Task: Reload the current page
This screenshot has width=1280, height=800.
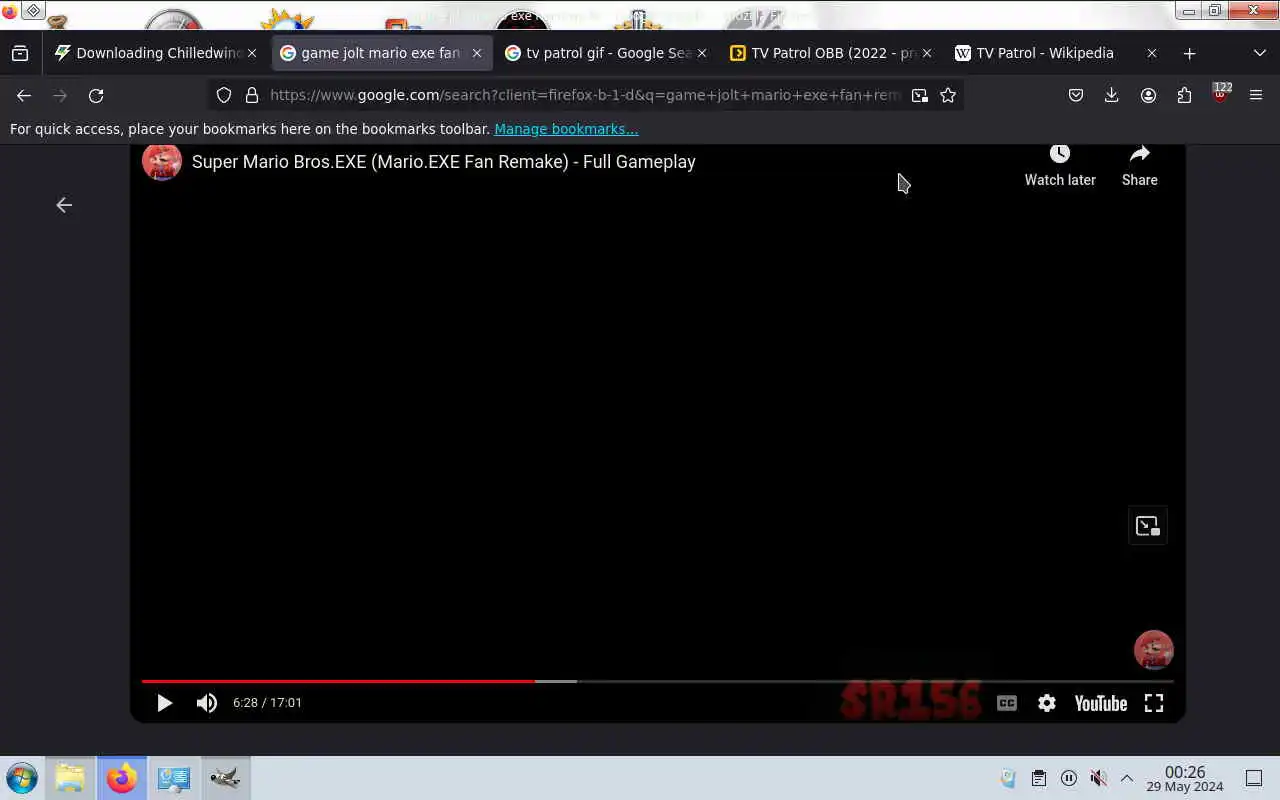Action: 96,95
